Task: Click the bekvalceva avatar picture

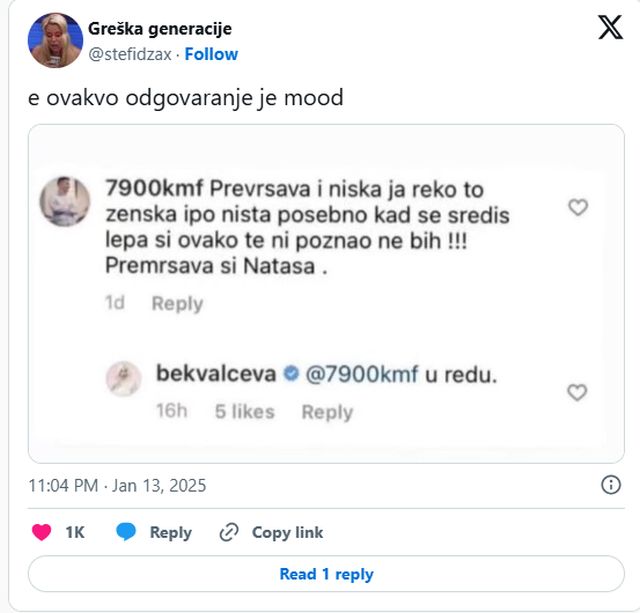Action: [x=125, y=378]
